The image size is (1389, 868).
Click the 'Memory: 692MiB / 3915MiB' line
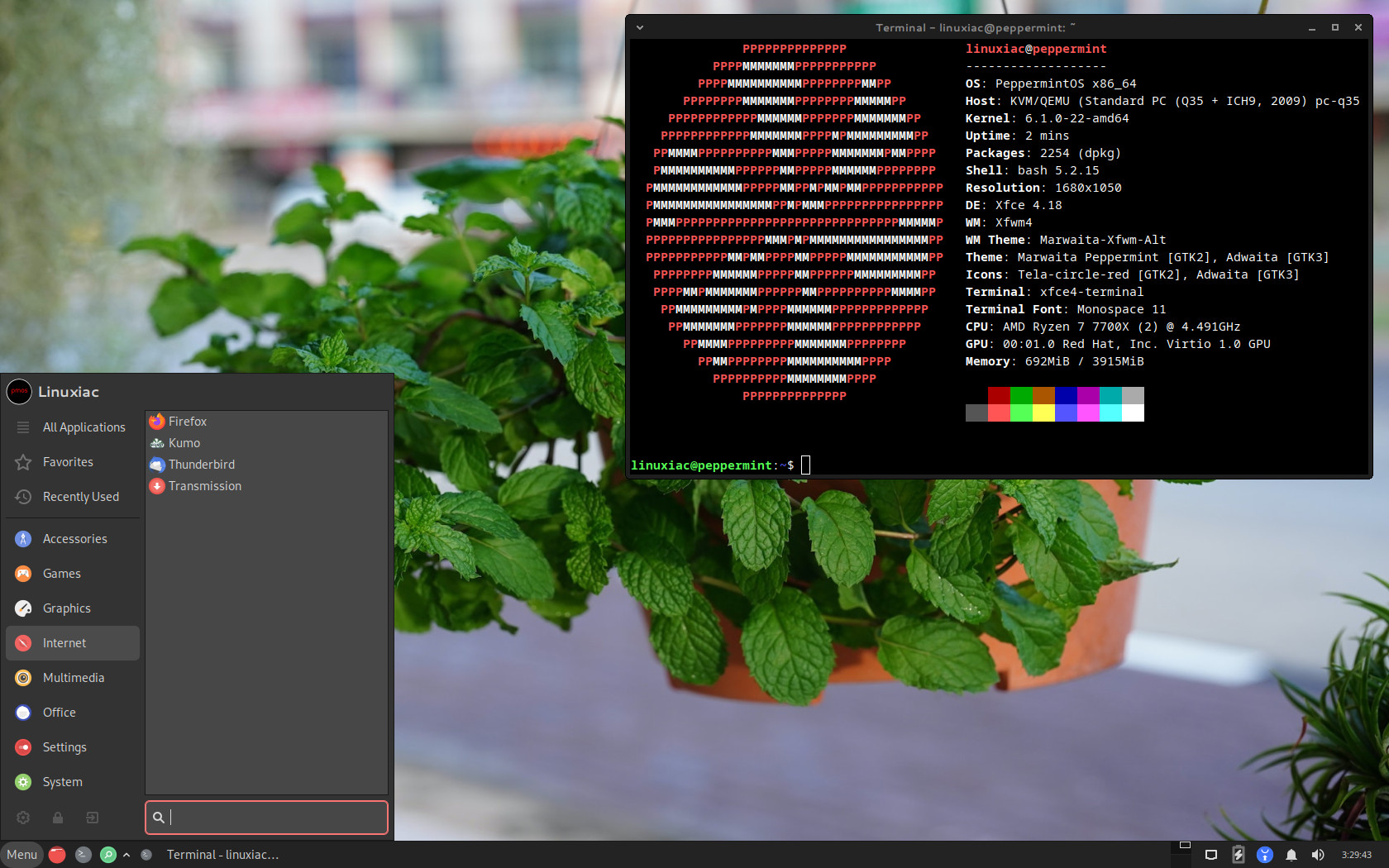pos(1054,361)
